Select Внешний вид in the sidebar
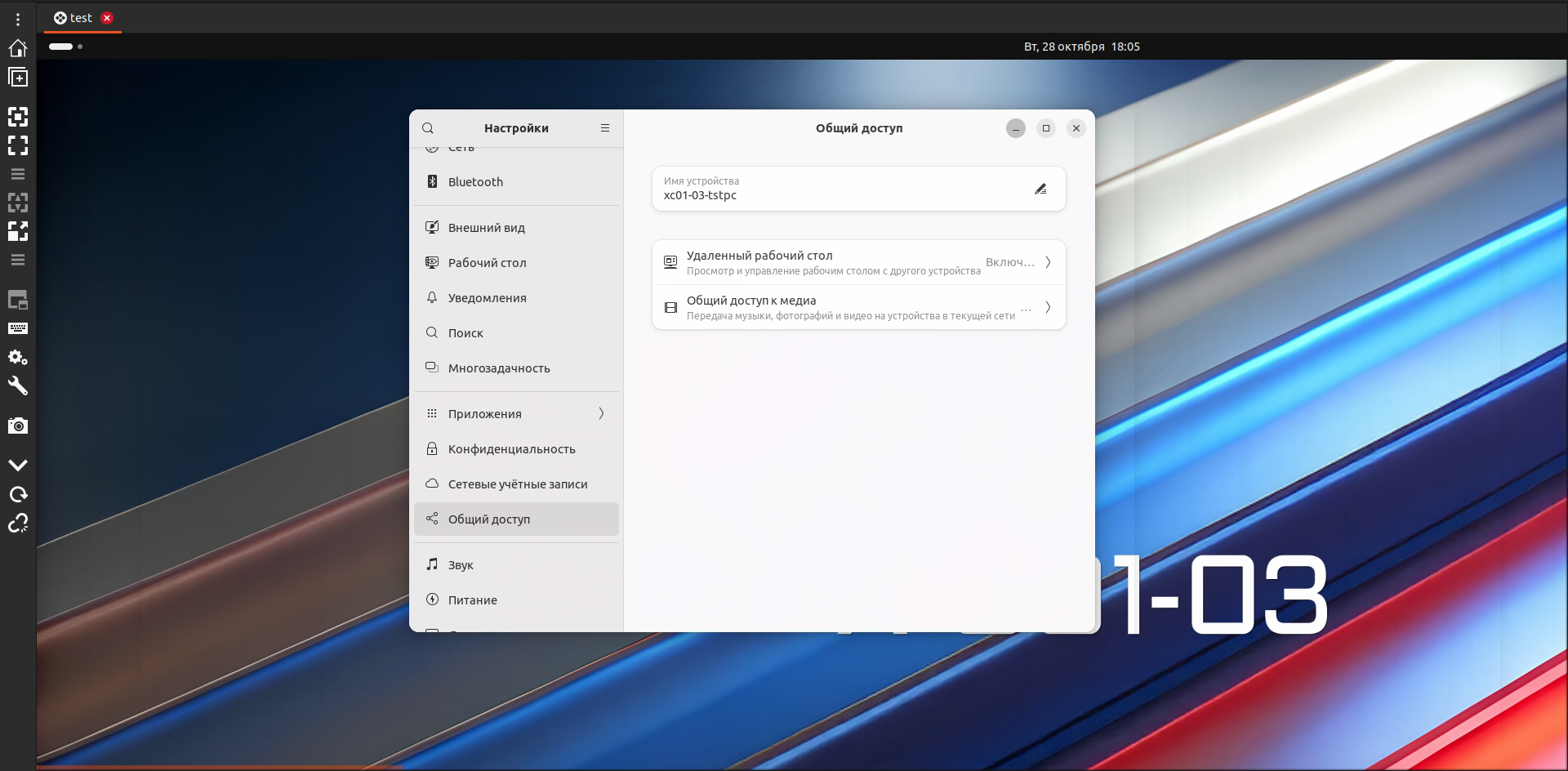1568x771 pixels. tap(486, 228)
